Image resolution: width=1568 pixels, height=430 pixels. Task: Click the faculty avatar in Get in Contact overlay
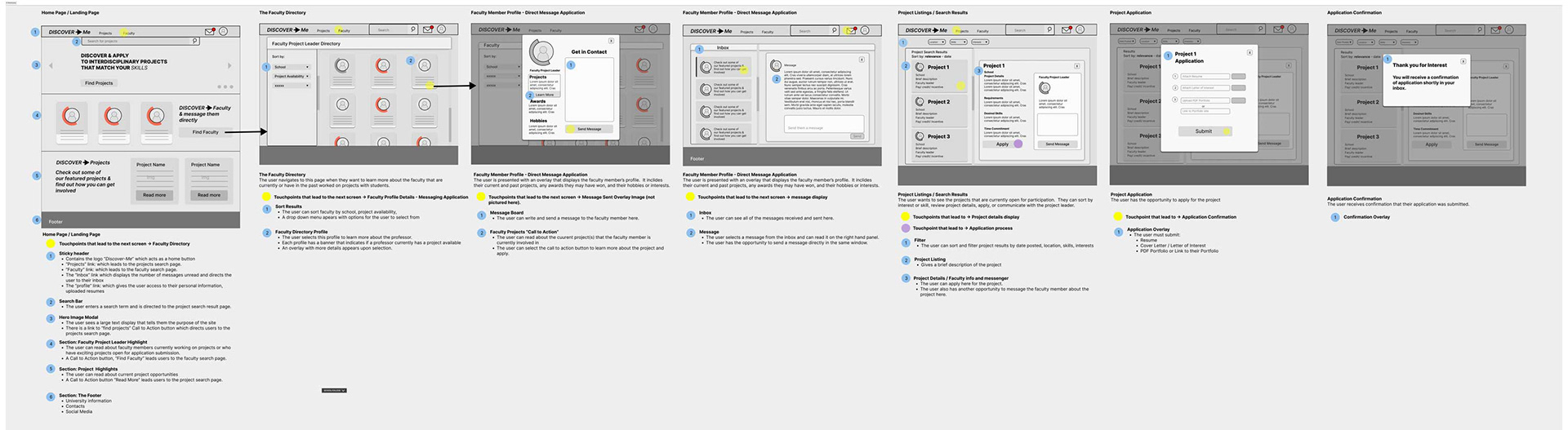(541, 52)
